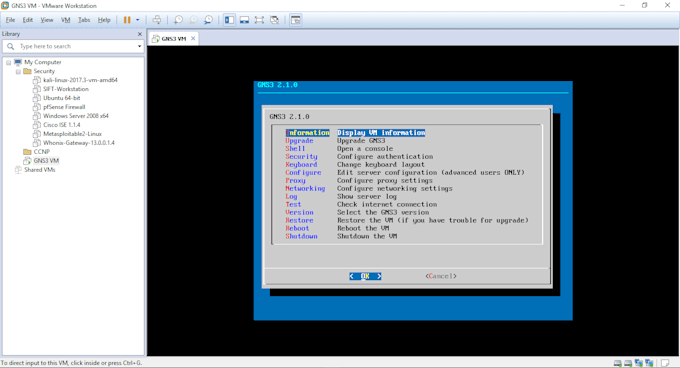
Task: Show the thumbnail bar
Action: [245, 20]
